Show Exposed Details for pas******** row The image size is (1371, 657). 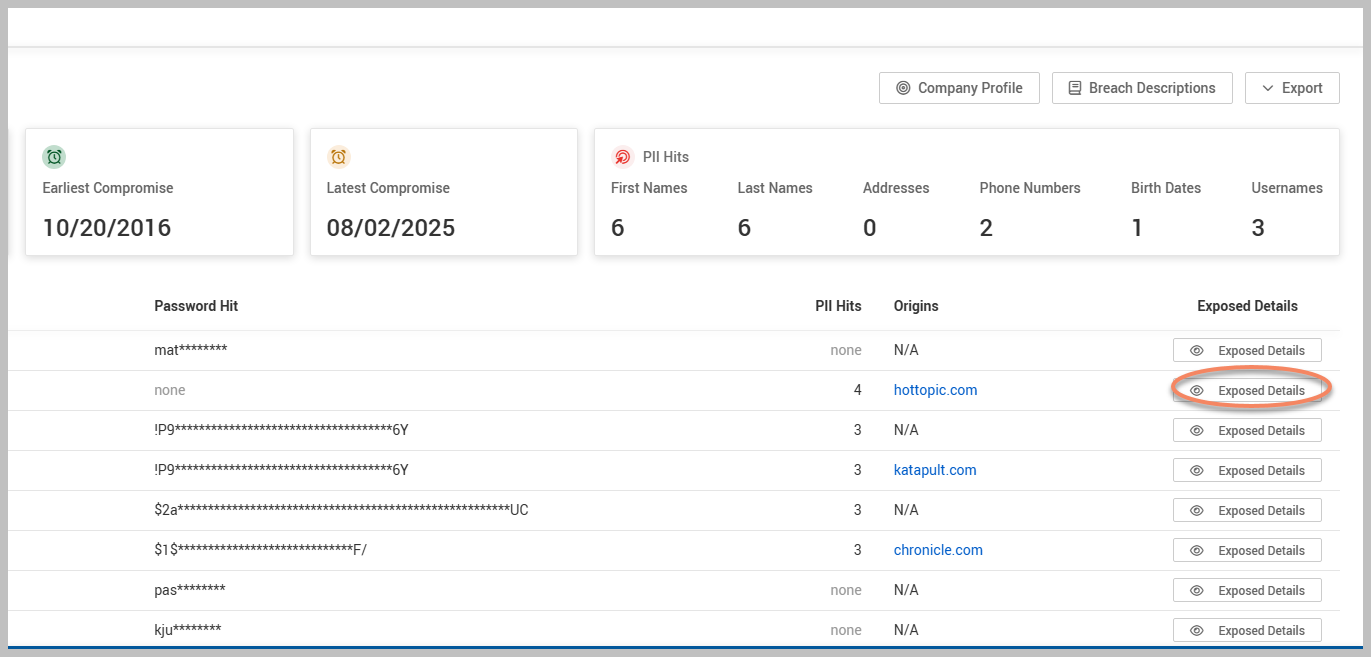click(1247, 591)
